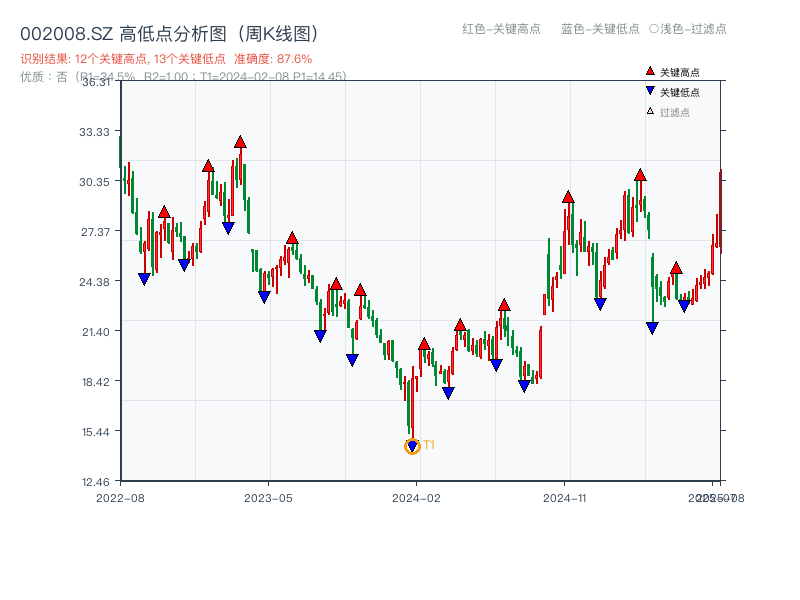This screenshot has height=600, width=800.
Task: Click the 18.42 y-axis label
Action: coord(96,382)
